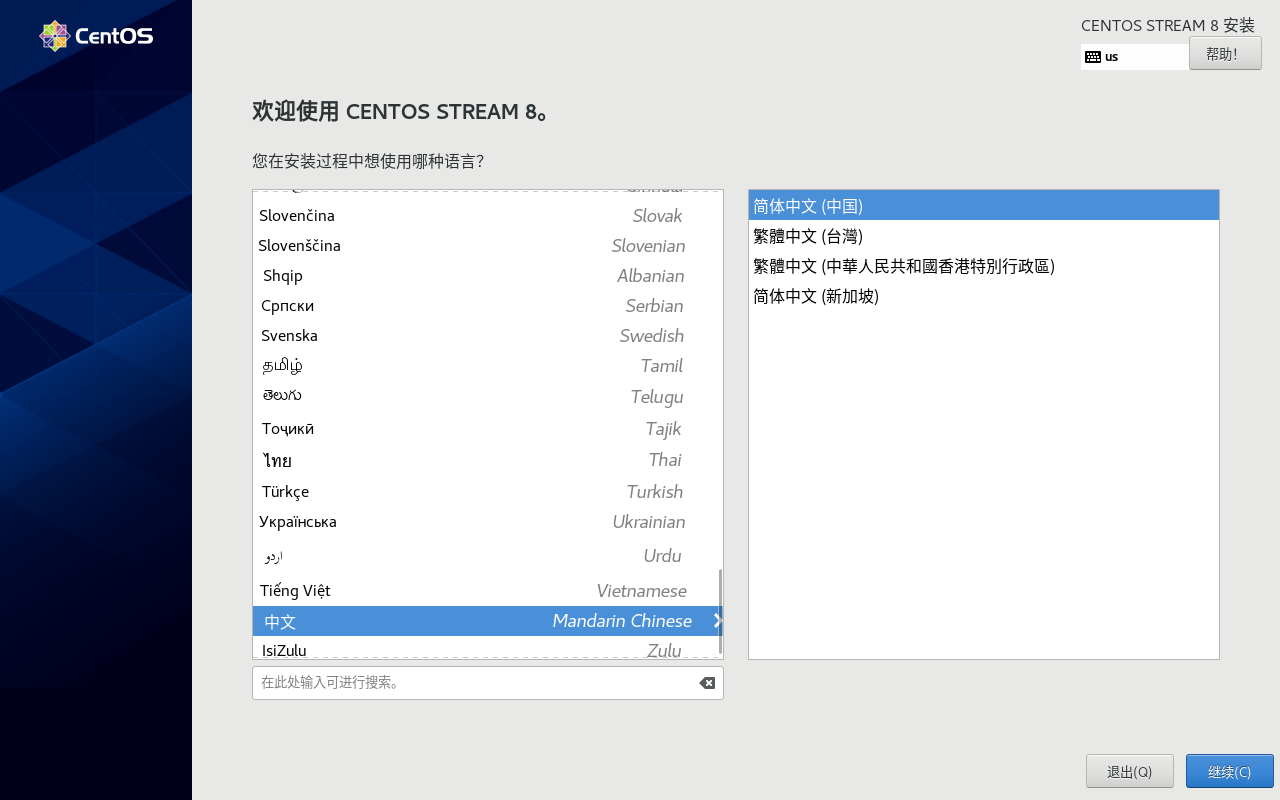Select Српски Serbian language

pyautogui.click(x=487, y=306)
